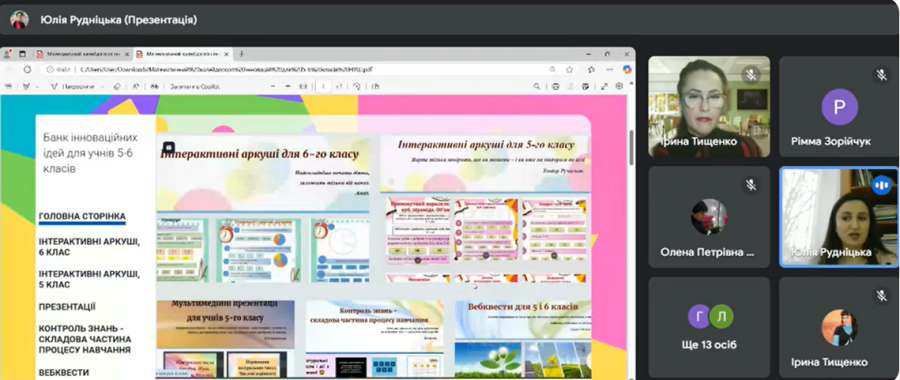Screen dimensions: 900x380
Task: Reload the page with the refresh icon
Action: [27, 69]
